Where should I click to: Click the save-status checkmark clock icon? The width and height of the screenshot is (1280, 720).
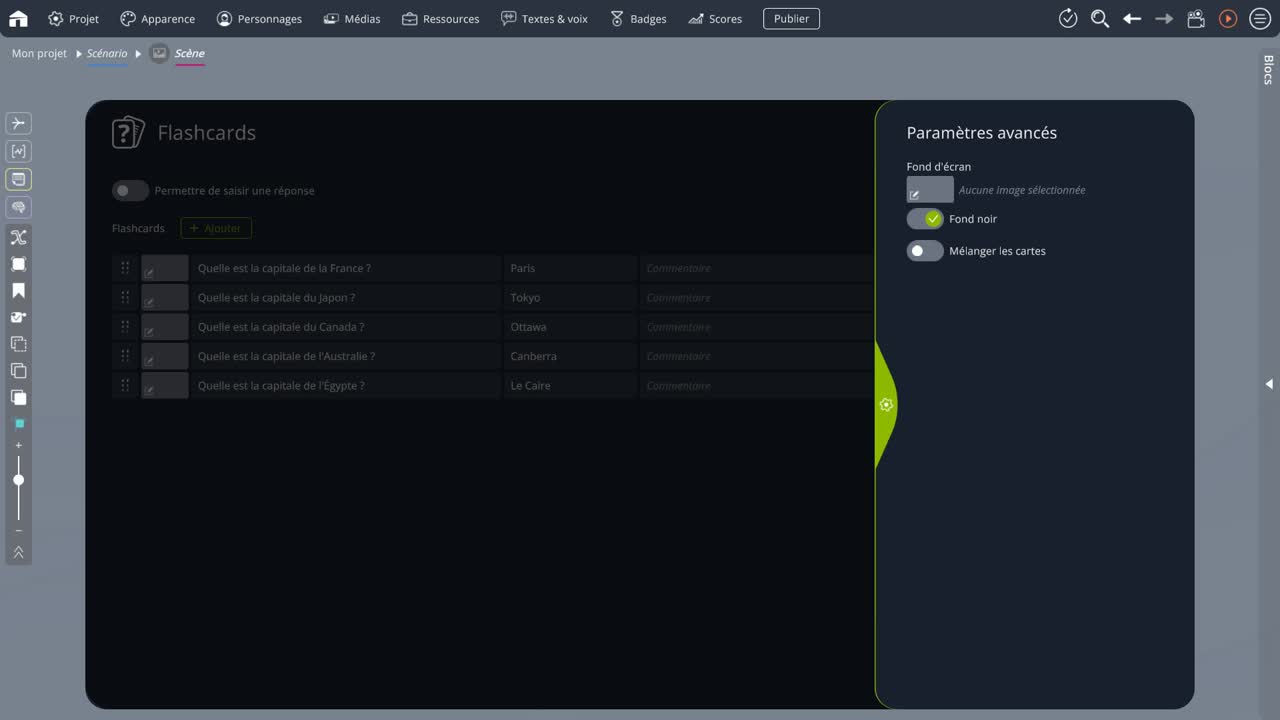point(1068,18)
